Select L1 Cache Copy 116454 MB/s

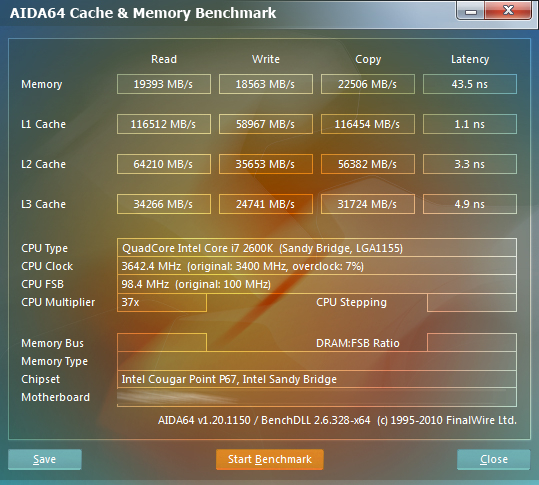[x=368, y=124]
